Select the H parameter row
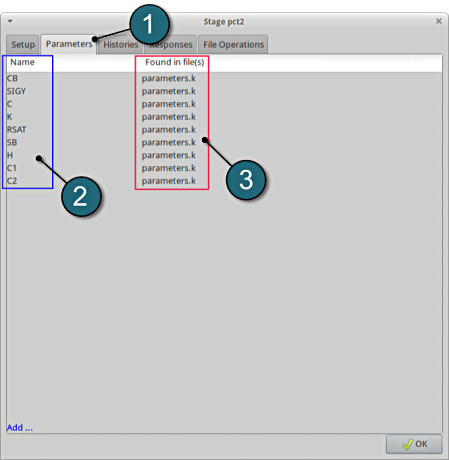The width and height of the screenshot is (449, 460). pyautogui.click(x=224, y=155)
